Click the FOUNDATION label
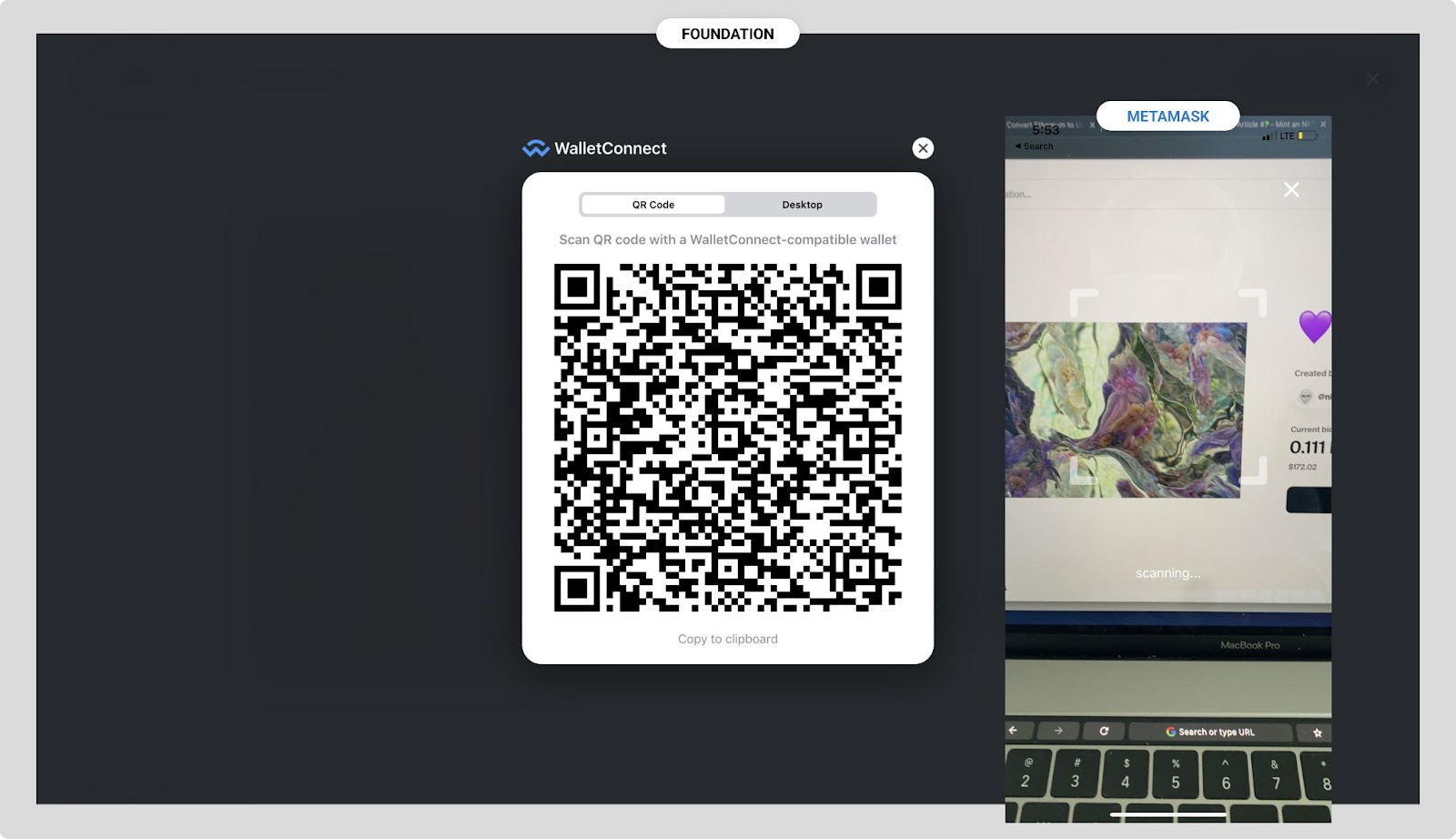This screenshot has height=839, width=1456. point(728,34)
